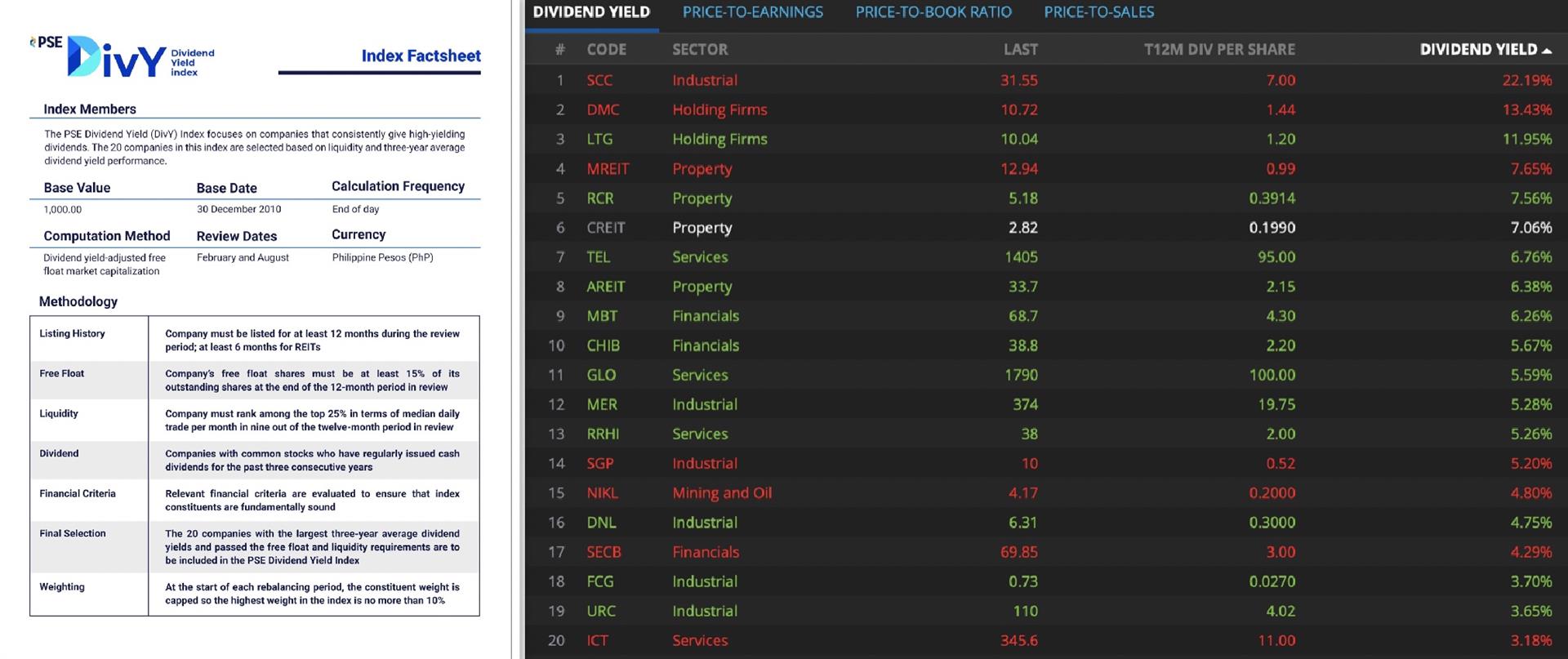Click TEL last price 1405
This screenshot has height=659, width=1568.
point(1021,257)
